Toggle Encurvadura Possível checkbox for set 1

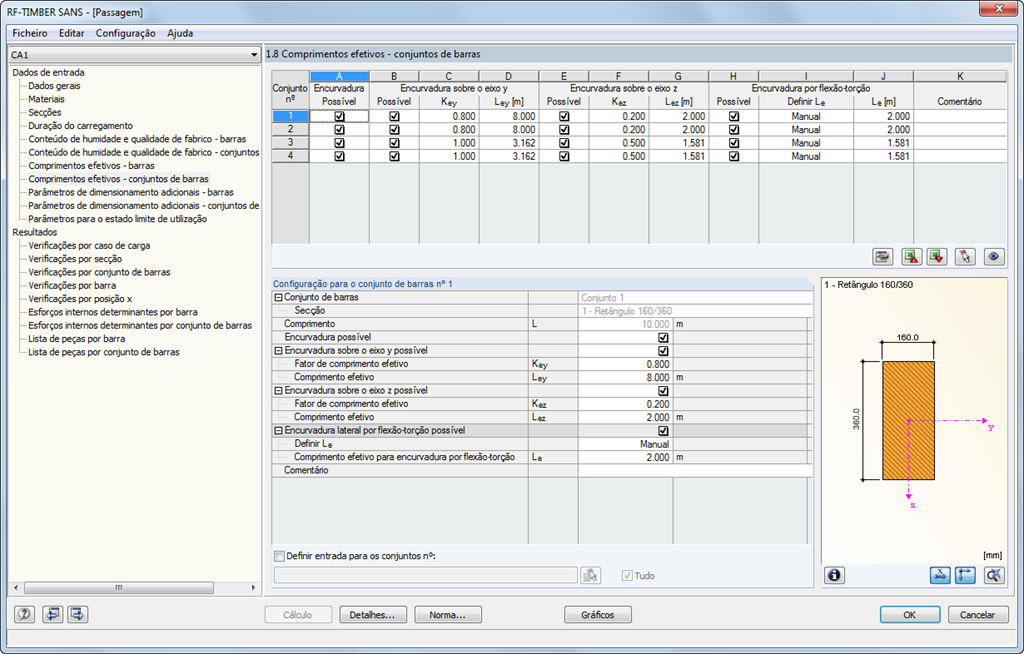coord(339,116)
